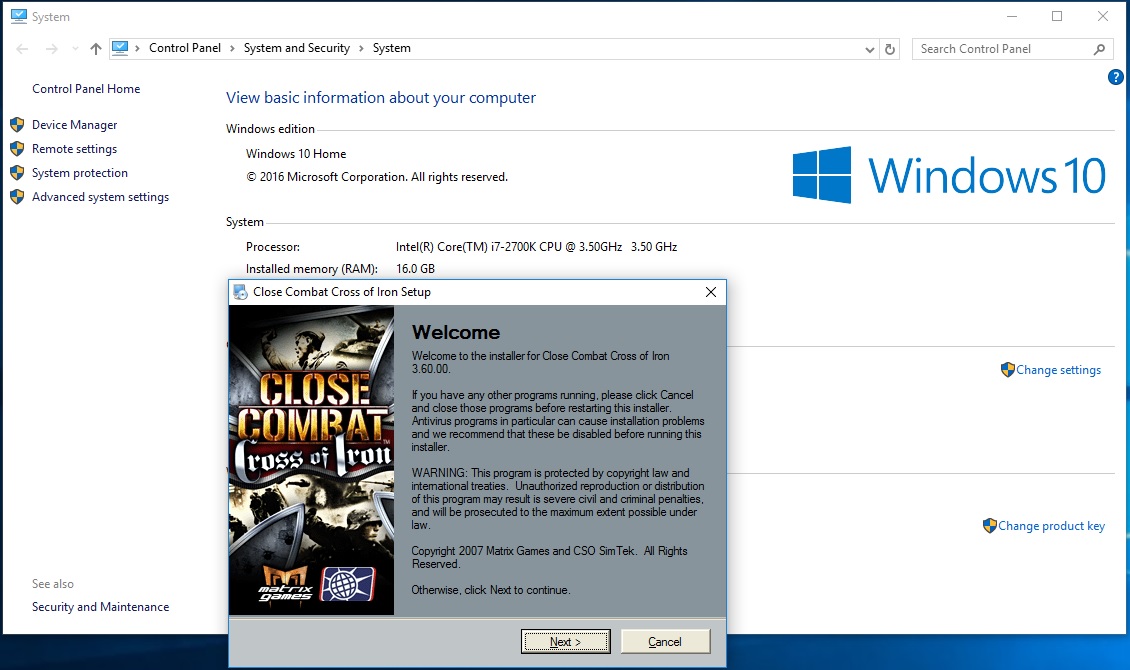Open Remote settings link
The width and height of the screenshot is (1130, 670).
click(74, 148)
